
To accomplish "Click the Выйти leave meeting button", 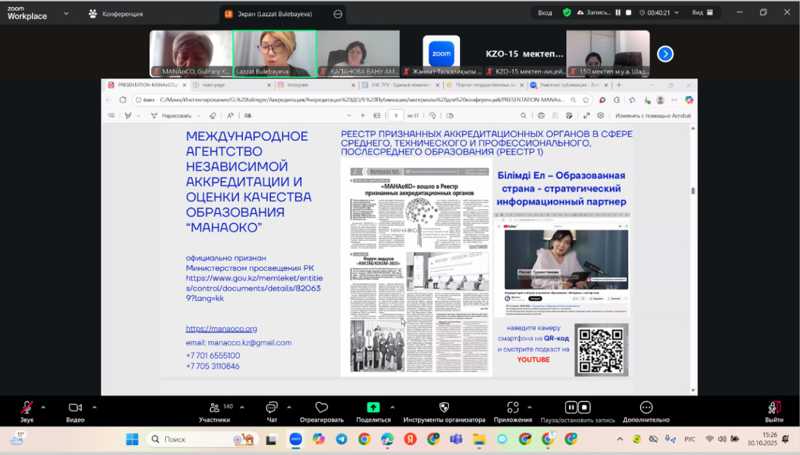I will pyautogui.click(x=774, y=408).
